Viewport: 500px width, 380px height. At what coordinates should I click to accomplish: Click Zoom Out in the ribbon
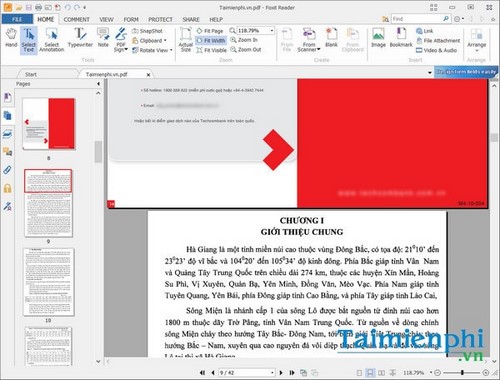click(246, 50)
